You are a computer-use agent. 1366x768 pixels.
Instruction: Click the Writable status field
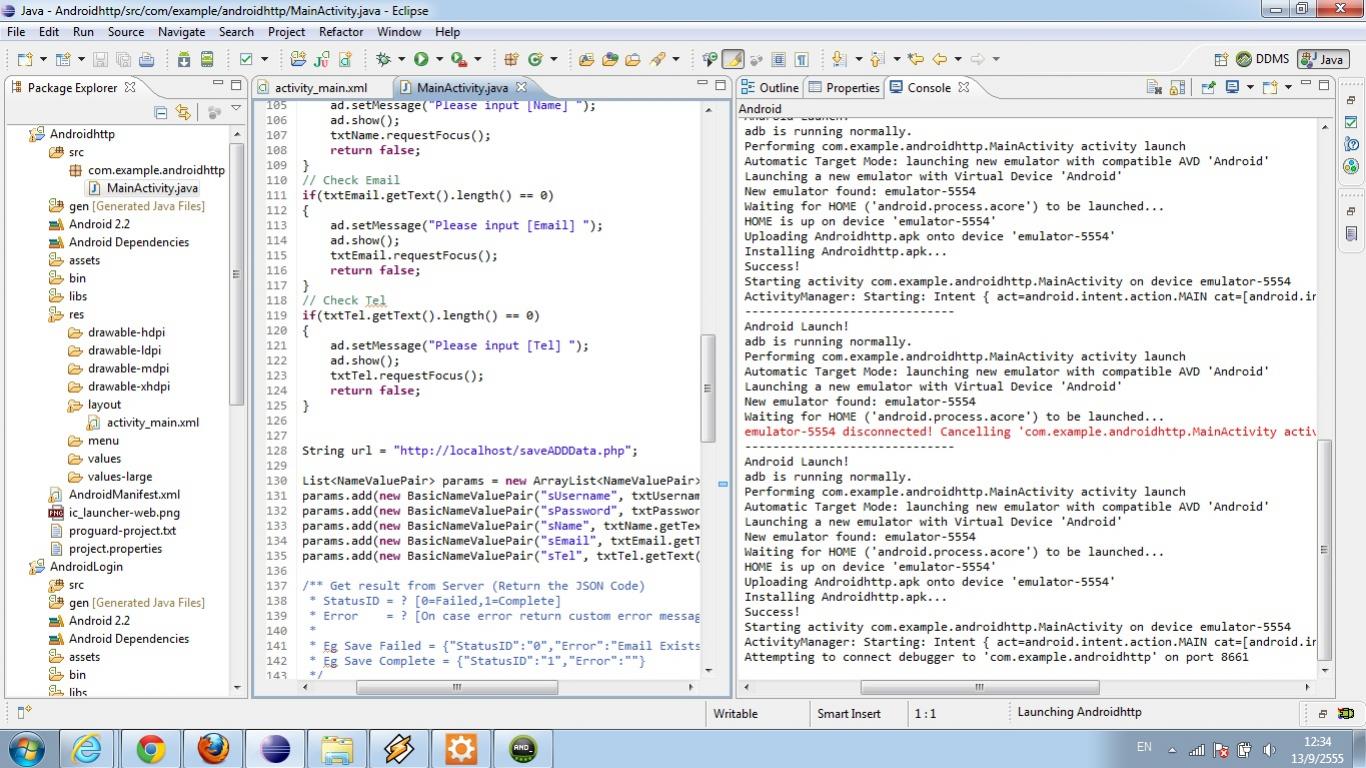pyautogui.click(x=735, y=714)
